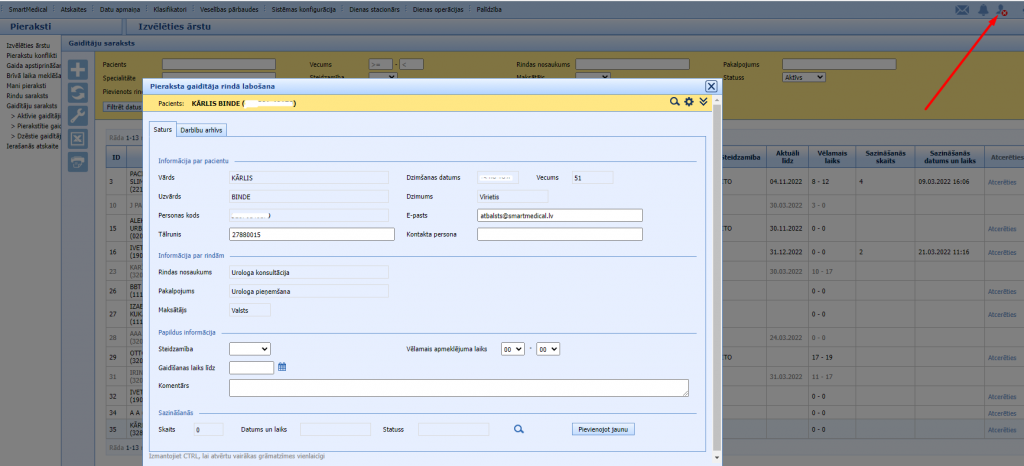Open the minutes dropdown for Vēlamais apmeklējuma laiks
This screenshot has width=1024, height=466.
pyautogui.click(x=548, y=348)
